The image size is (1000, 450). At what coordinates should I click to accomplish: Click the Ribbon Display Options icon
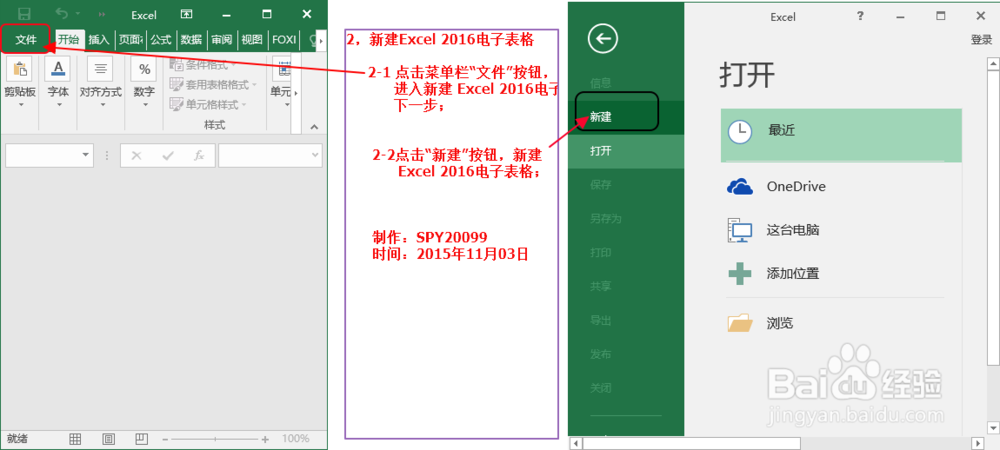[186, 14]
